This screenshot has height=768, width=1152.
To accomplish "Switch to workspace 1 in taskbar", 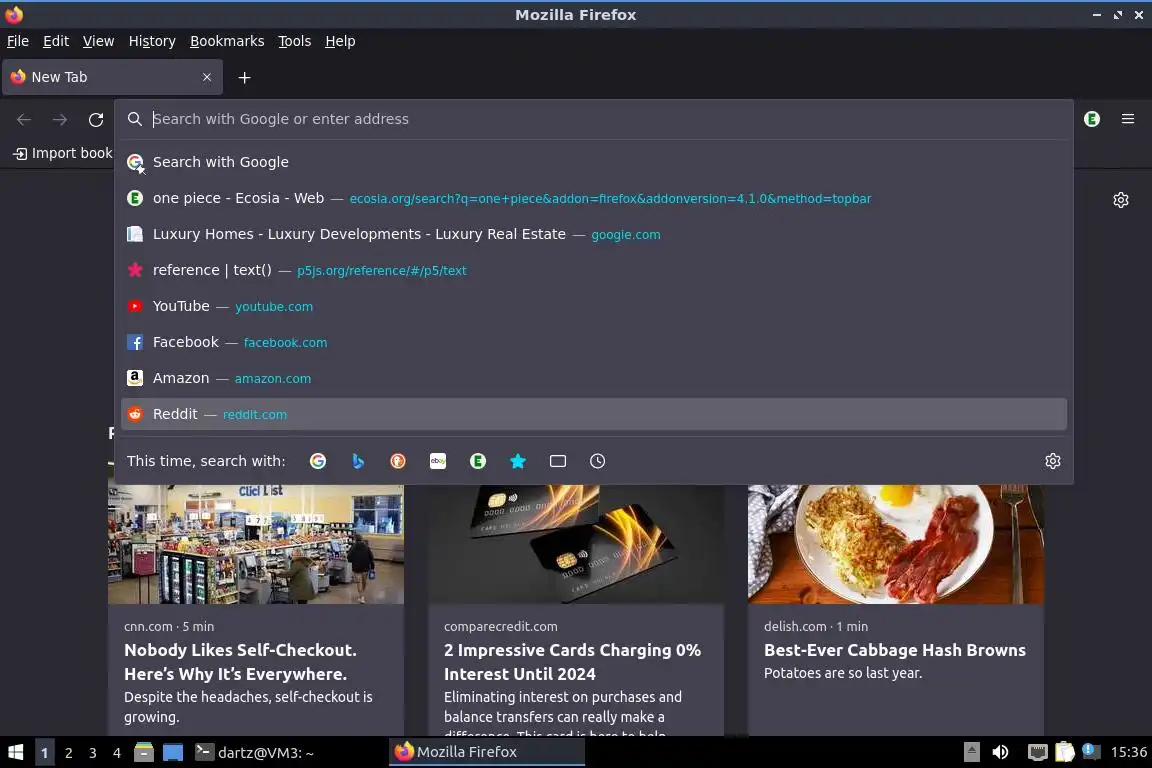I will 44,753.
